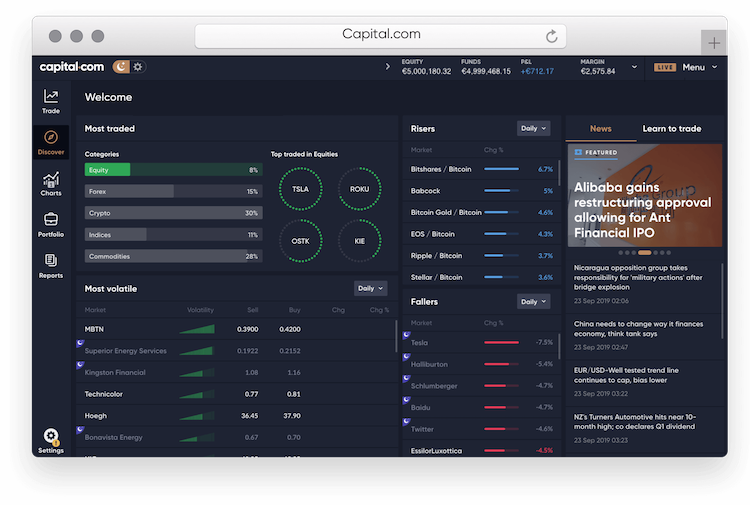Click moon badge beside Halliburton
The height and width of the screenshot is (505, 750).
pos(407,357)
